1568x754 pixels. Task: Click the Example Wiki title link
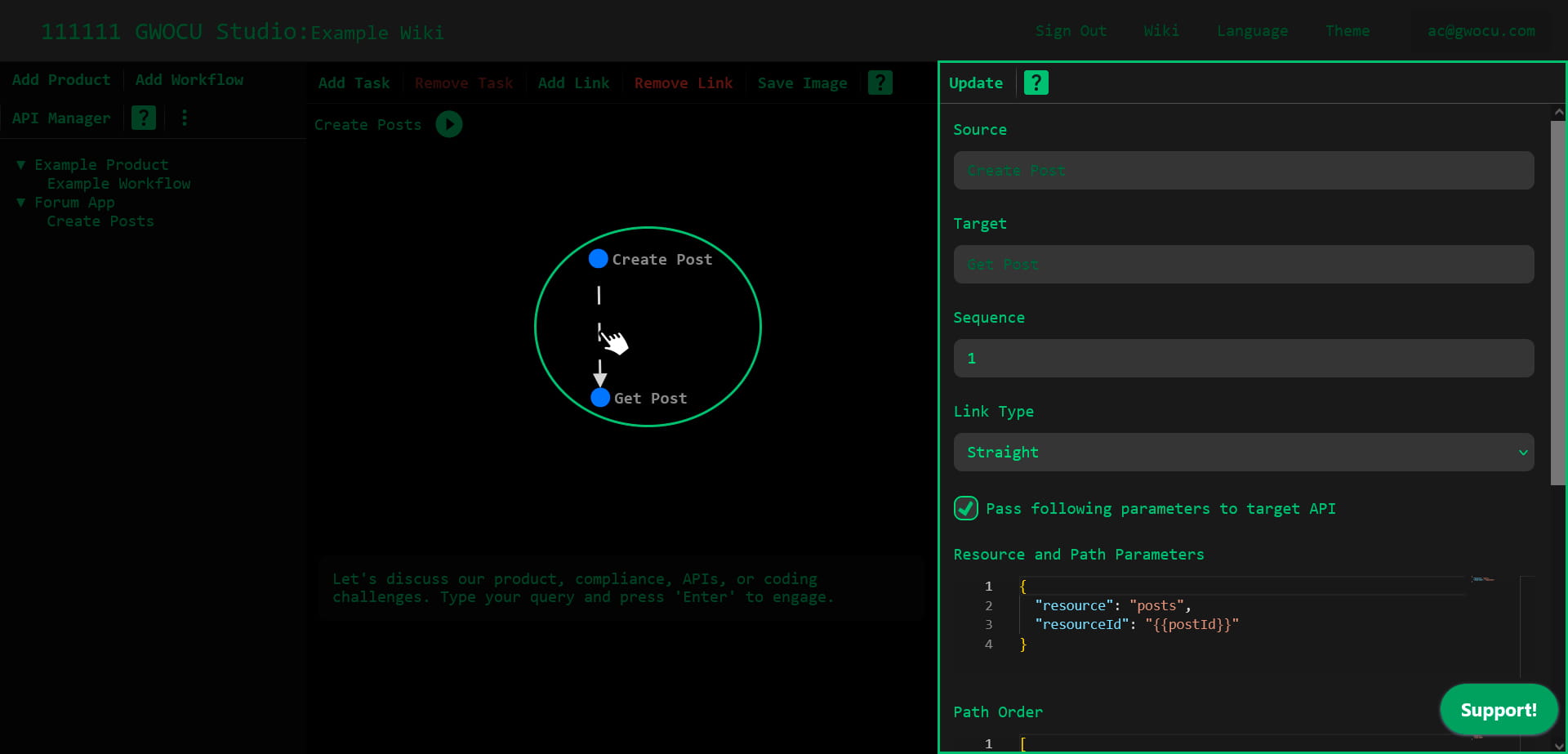[x=377, y=33]
